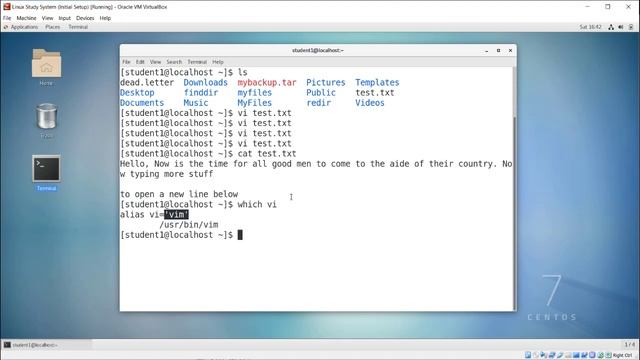Click the VirtualBox keyboard capture indicator
The height and width of the screenshot is (360, 640).
608,355
